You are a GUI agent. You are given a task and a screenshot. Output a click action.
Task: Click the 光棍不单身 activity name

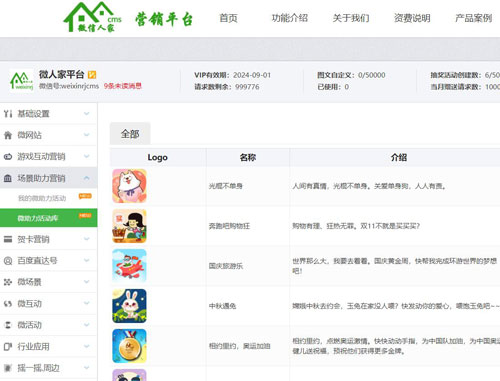tap(226, 186)
